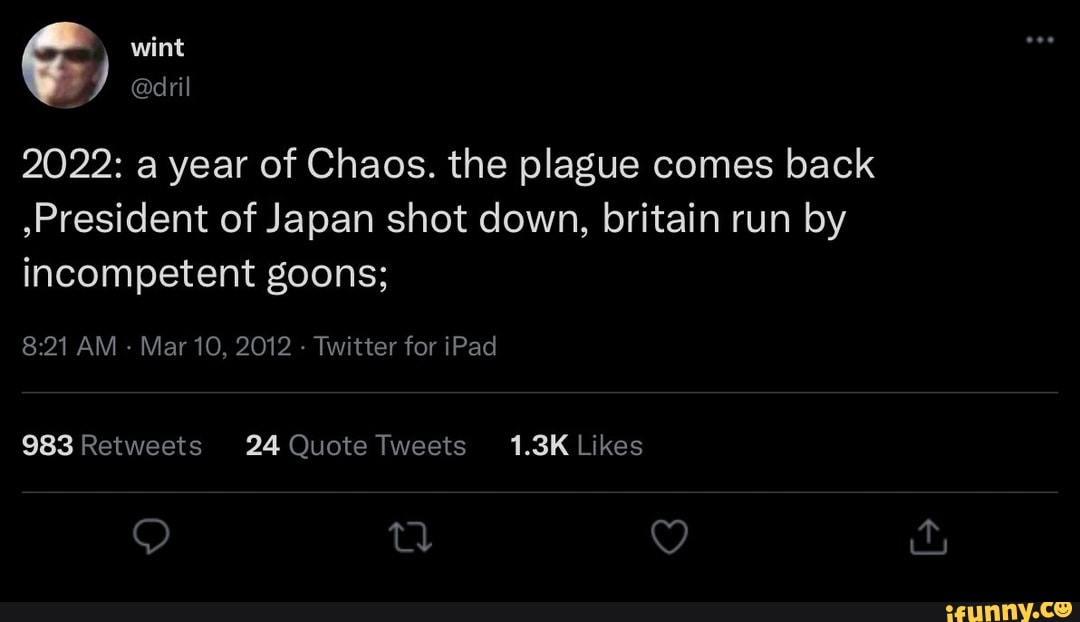The image size is (1080, 622).
Task: Click the 1.3K Likes count
Action: (x=575, y=445)
